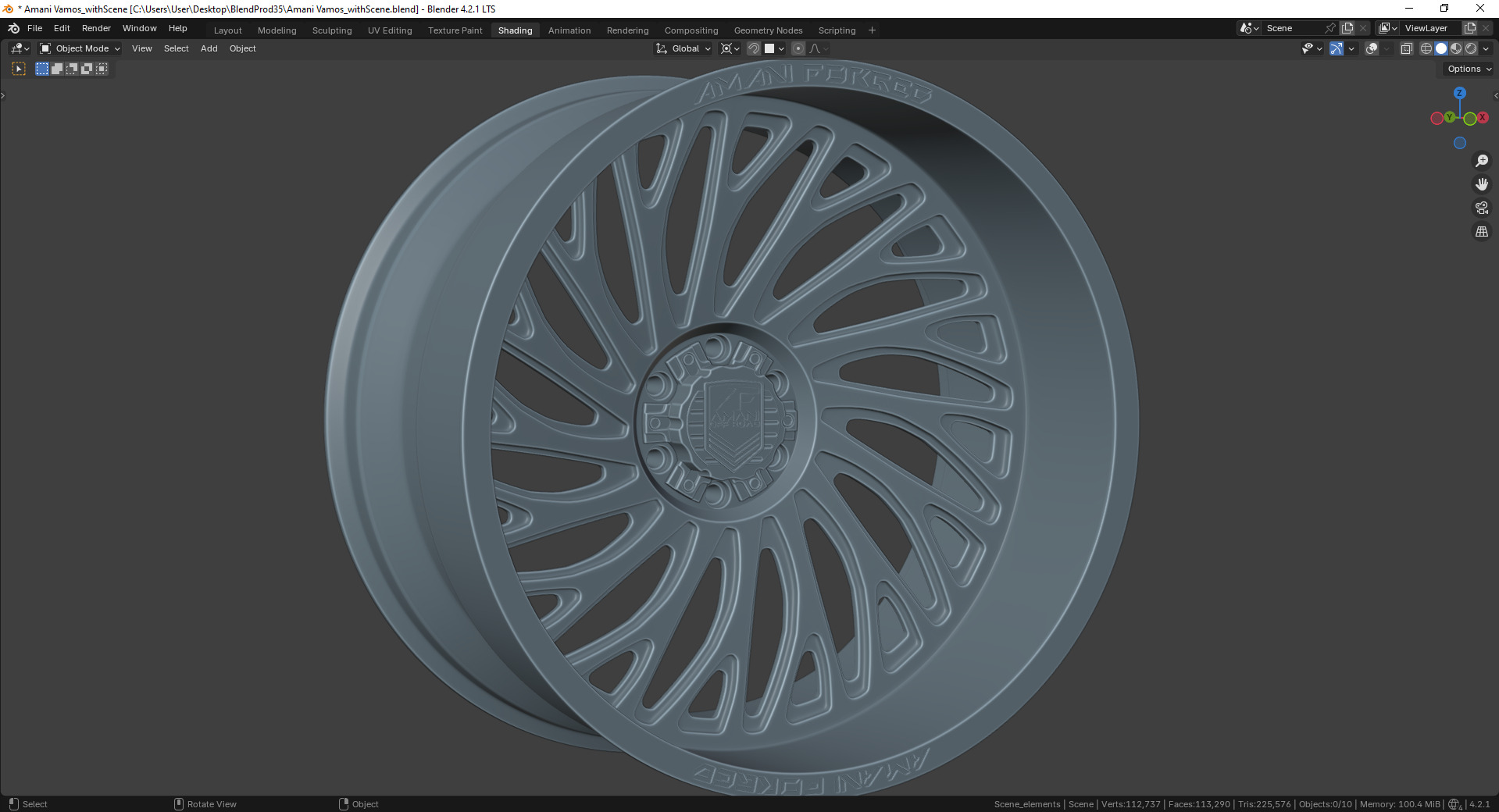Click the pan view hand icon
This screenshot has width=1499, height=812.
[1481, 184]
